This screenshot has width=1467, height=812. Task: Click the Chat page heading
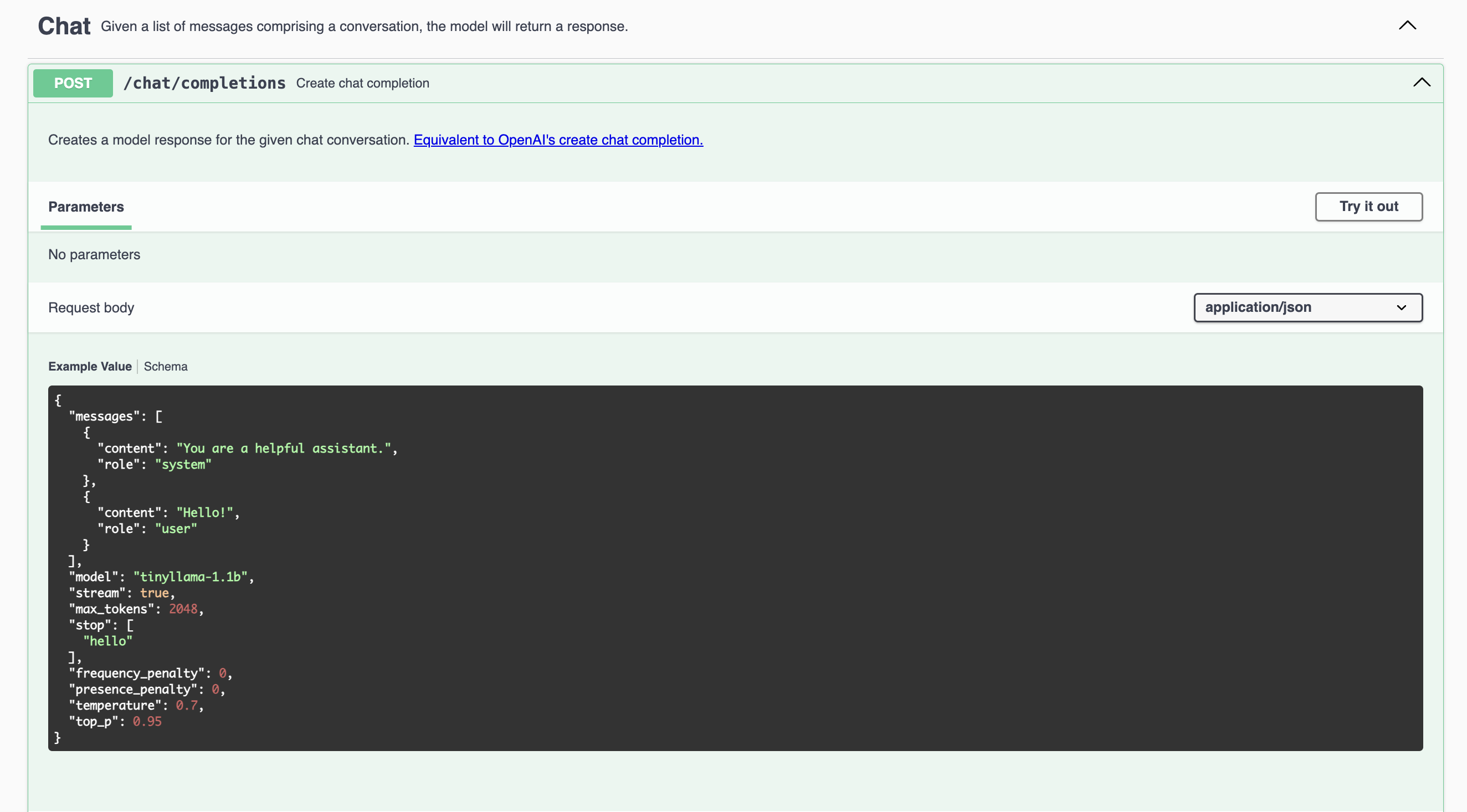(64, 25)
